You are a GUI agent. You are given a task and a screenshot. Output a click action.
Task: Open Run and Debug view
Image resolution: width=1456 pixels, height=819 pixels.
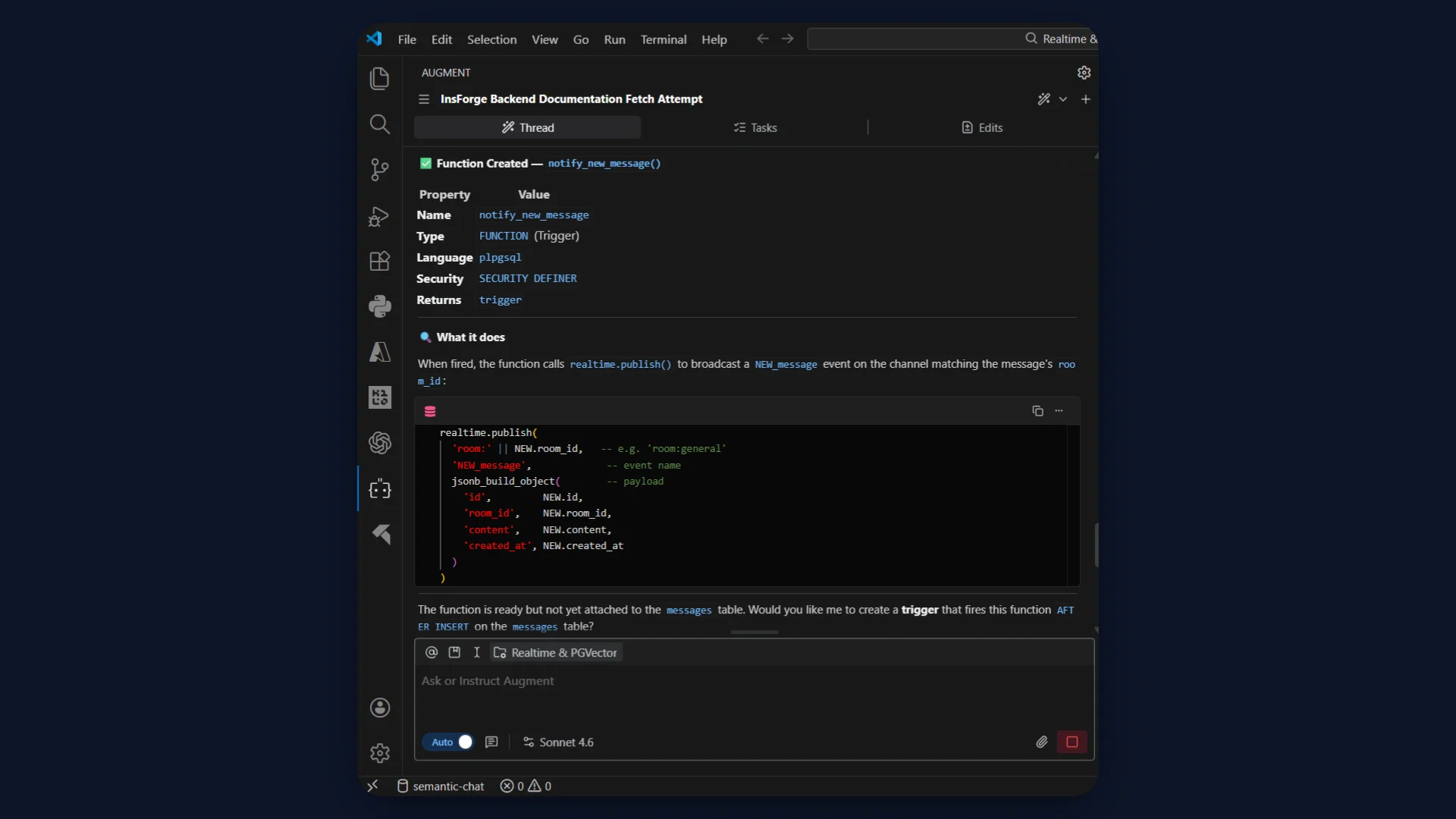[379, 217]
